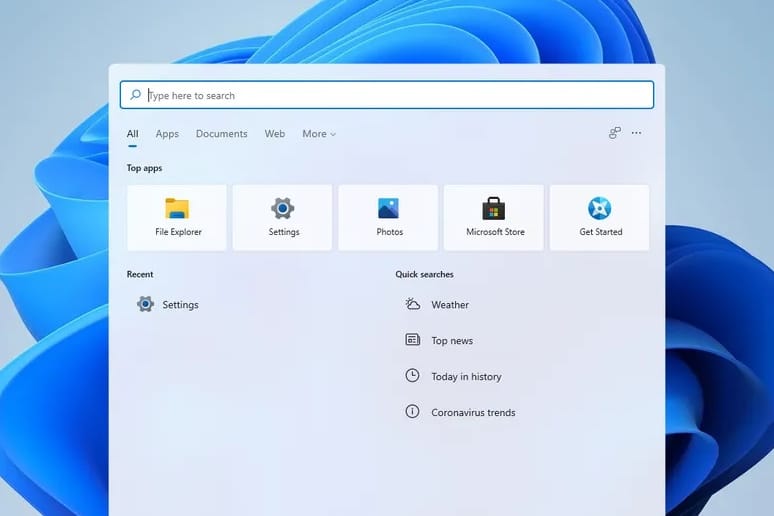Switch to the Documents tab
The image size is (774, 516).
[x=222, y=134]
